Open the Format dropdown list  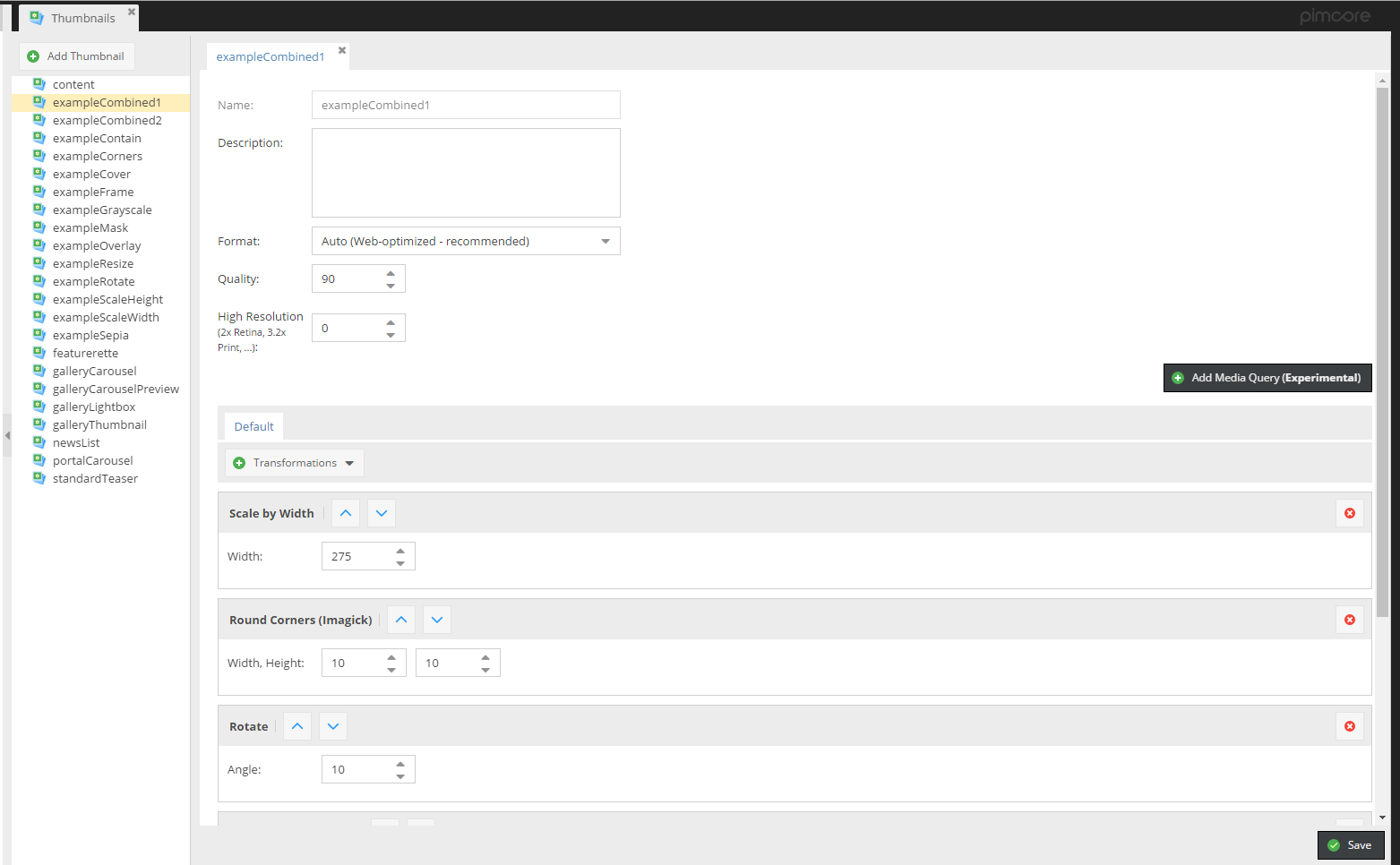[x=605, y=241]
